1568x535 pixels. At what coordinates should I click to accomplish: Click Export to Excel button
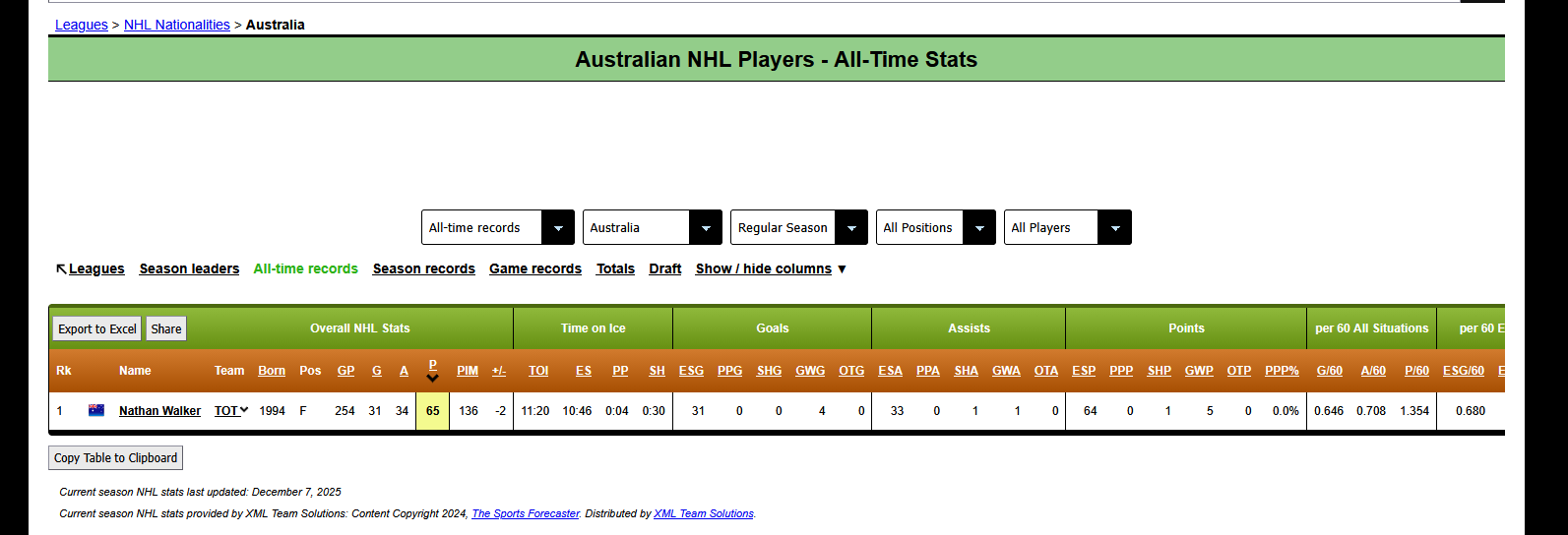click(x=97, y=328)
